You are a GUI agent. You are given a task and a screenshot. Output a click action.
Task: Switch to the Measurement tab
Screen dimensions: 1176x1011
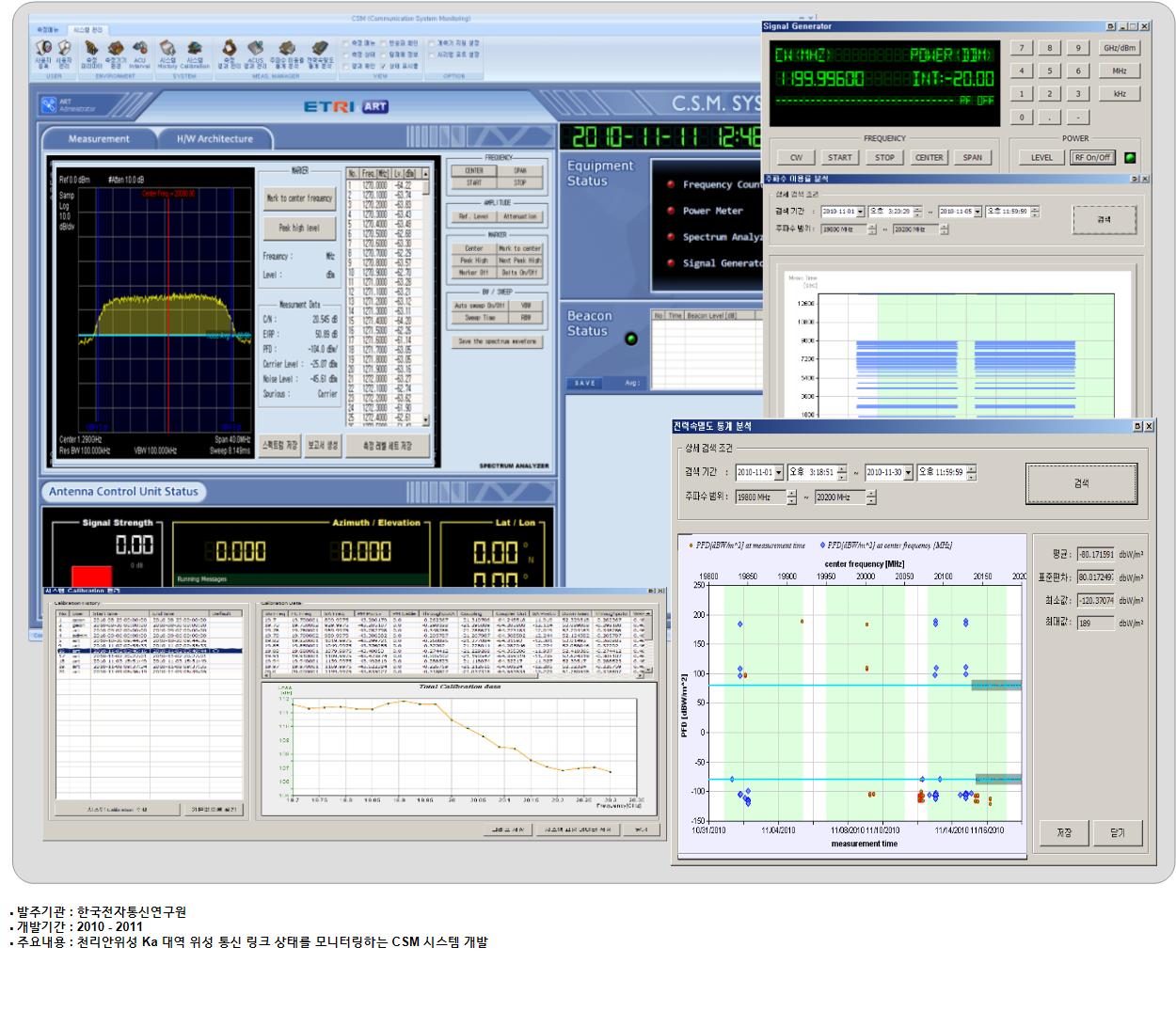point(99,139)
